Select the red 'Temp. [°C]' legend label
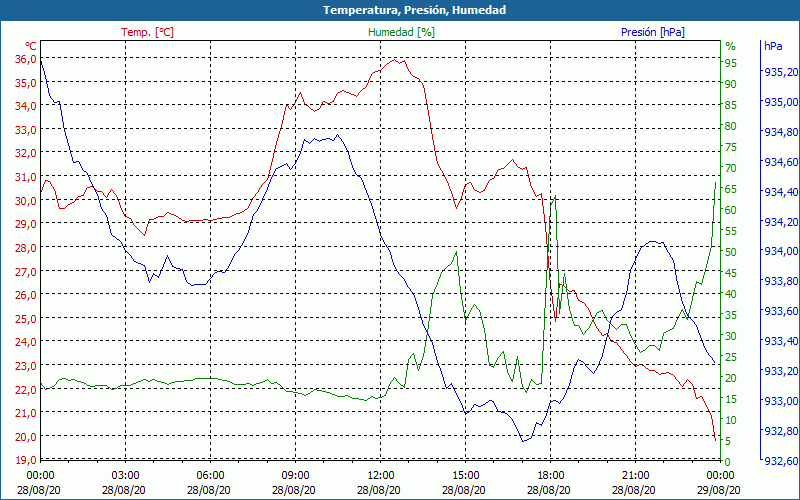The image size is (800, 500). pyautogui.click(x=147, y=32)
